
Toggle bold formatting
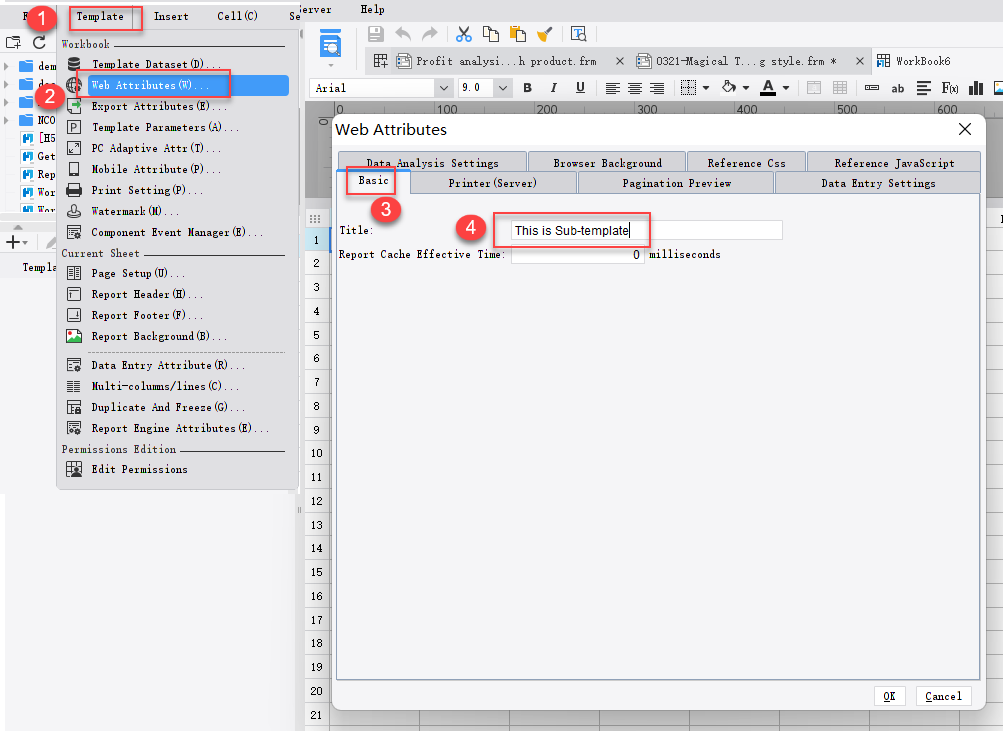[x=527, y=88]
